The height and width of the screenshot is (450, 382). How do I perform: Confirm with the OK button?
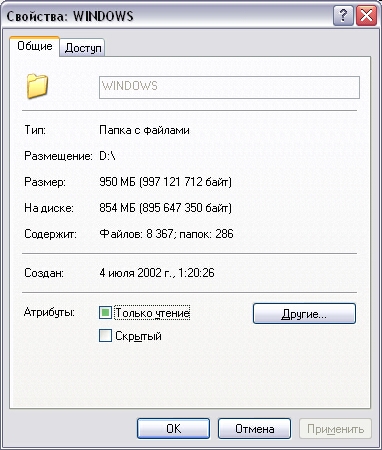pos(173,429)
